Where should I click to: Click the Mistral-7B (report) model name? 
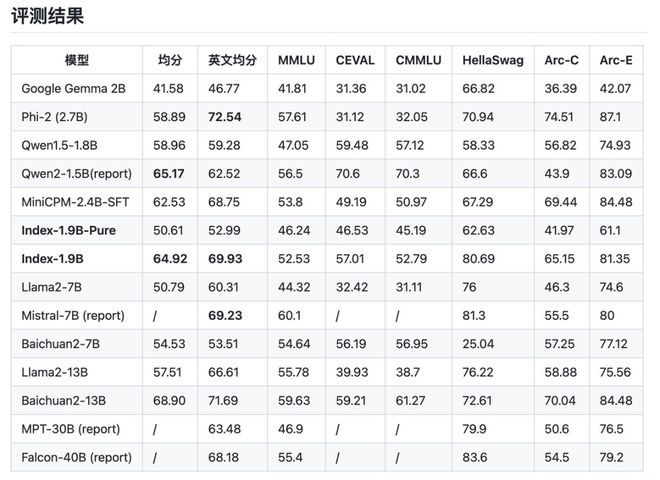73,315
